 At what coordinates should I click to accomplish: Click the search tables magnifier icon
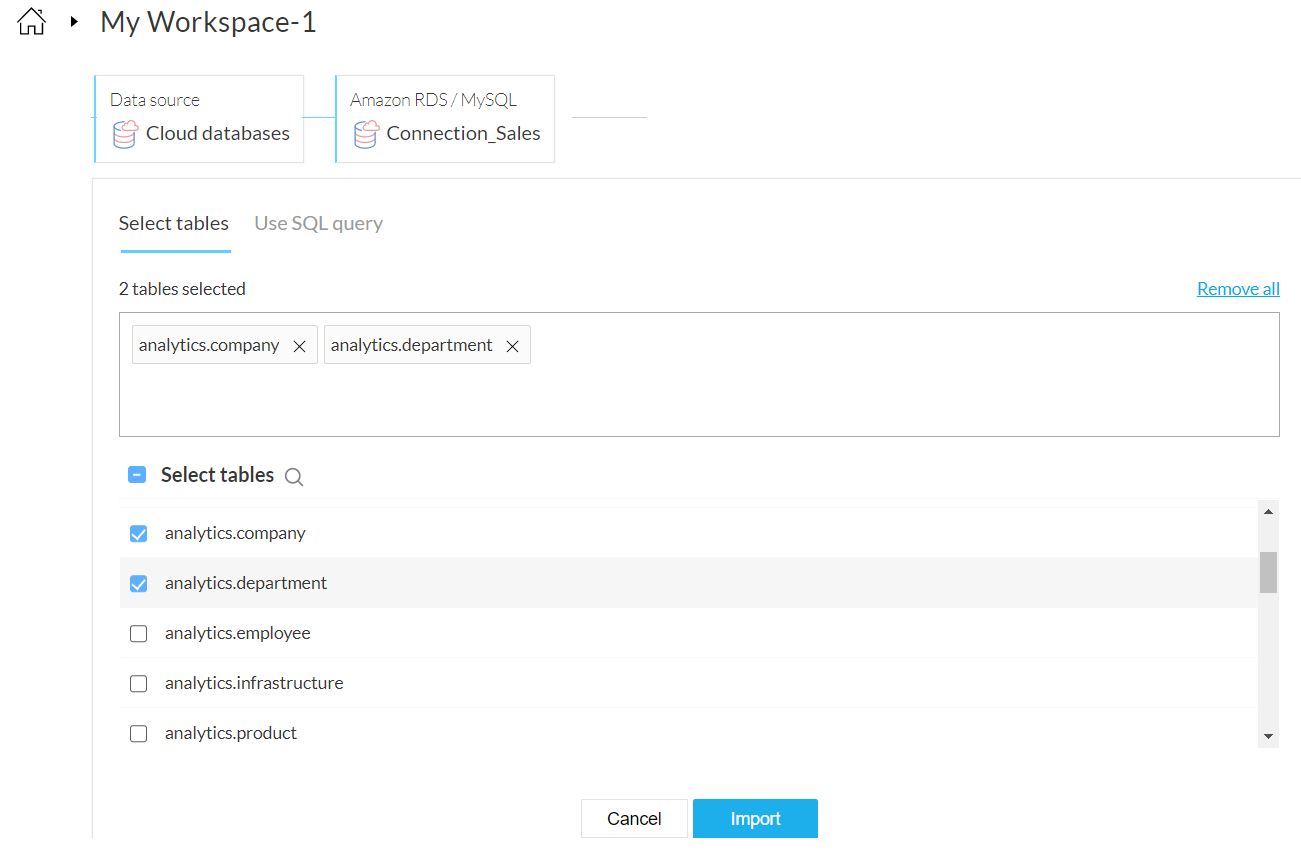pyautogui.click(x=293, y=477)
